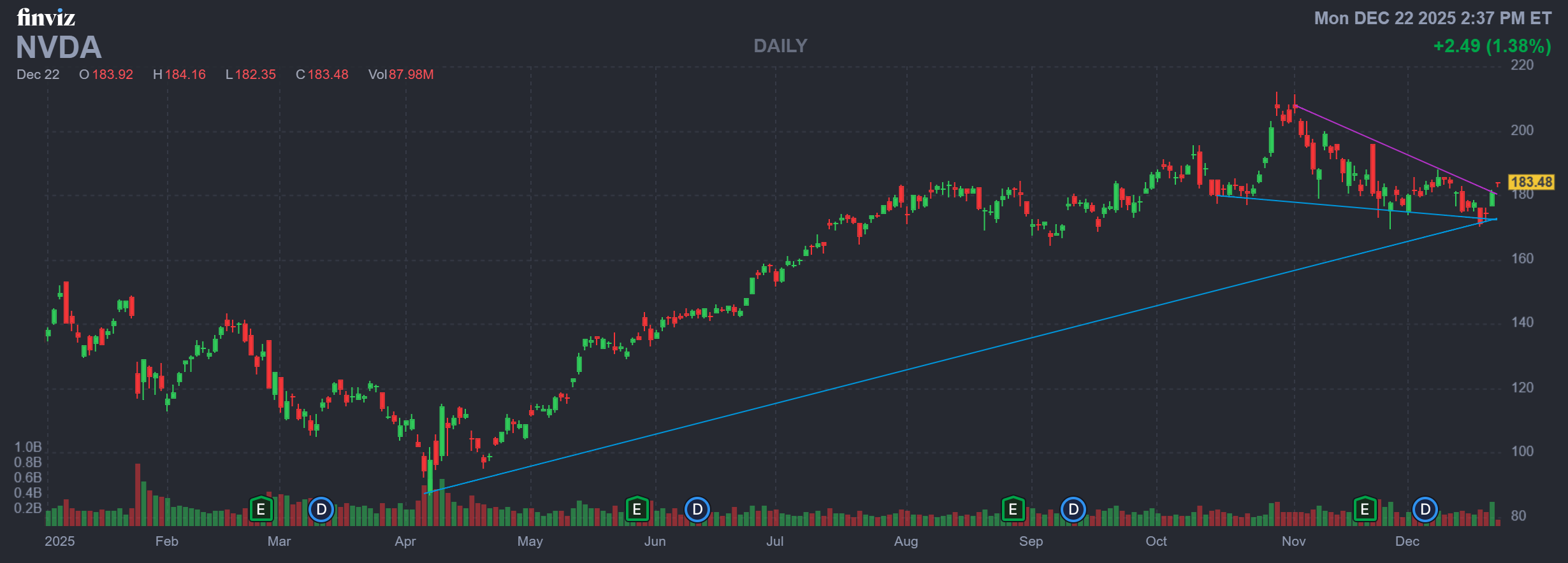
Task: Open the earnings marker before June
Action: click(x=637, y=510)
